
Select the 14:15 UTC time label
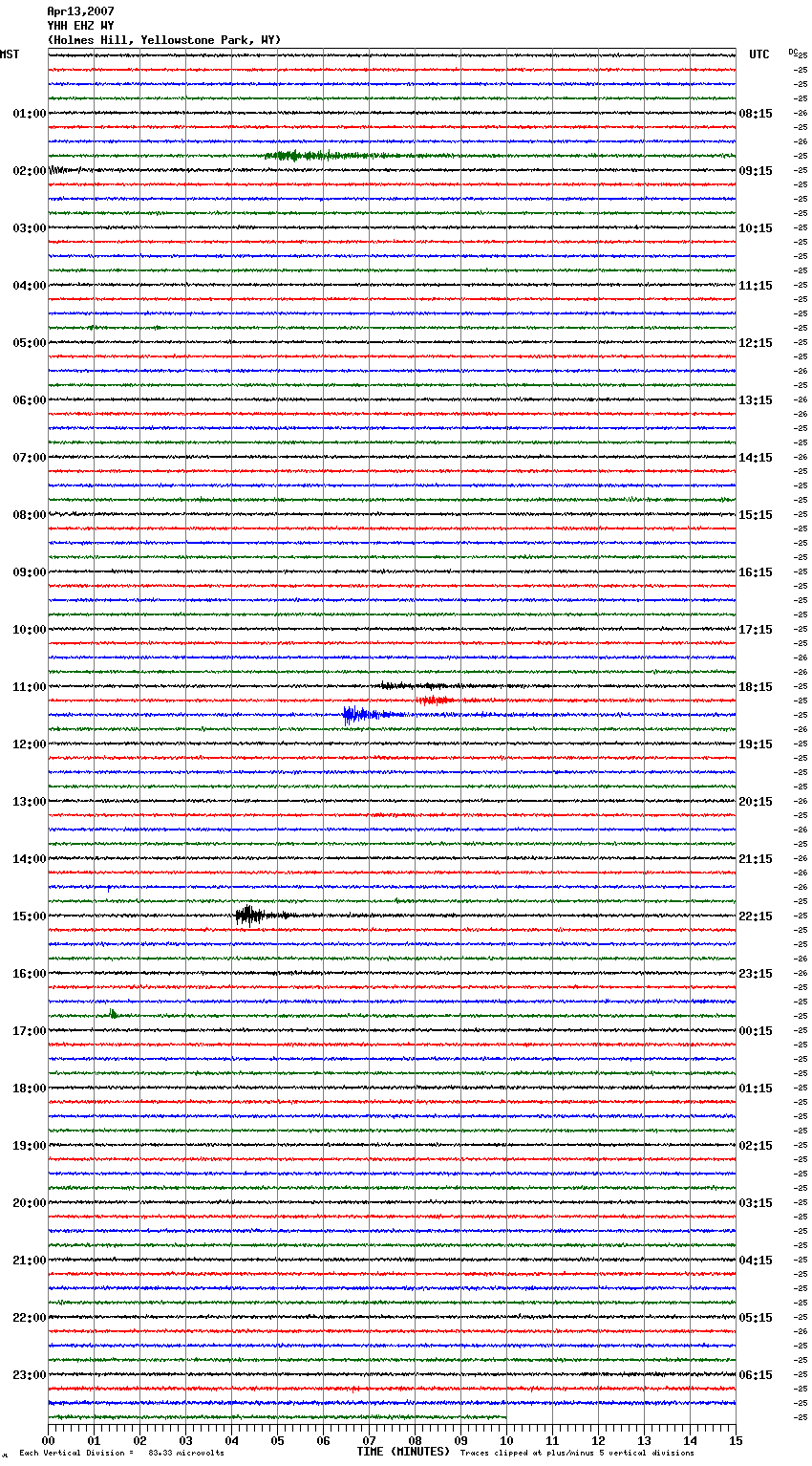point(756,458)
